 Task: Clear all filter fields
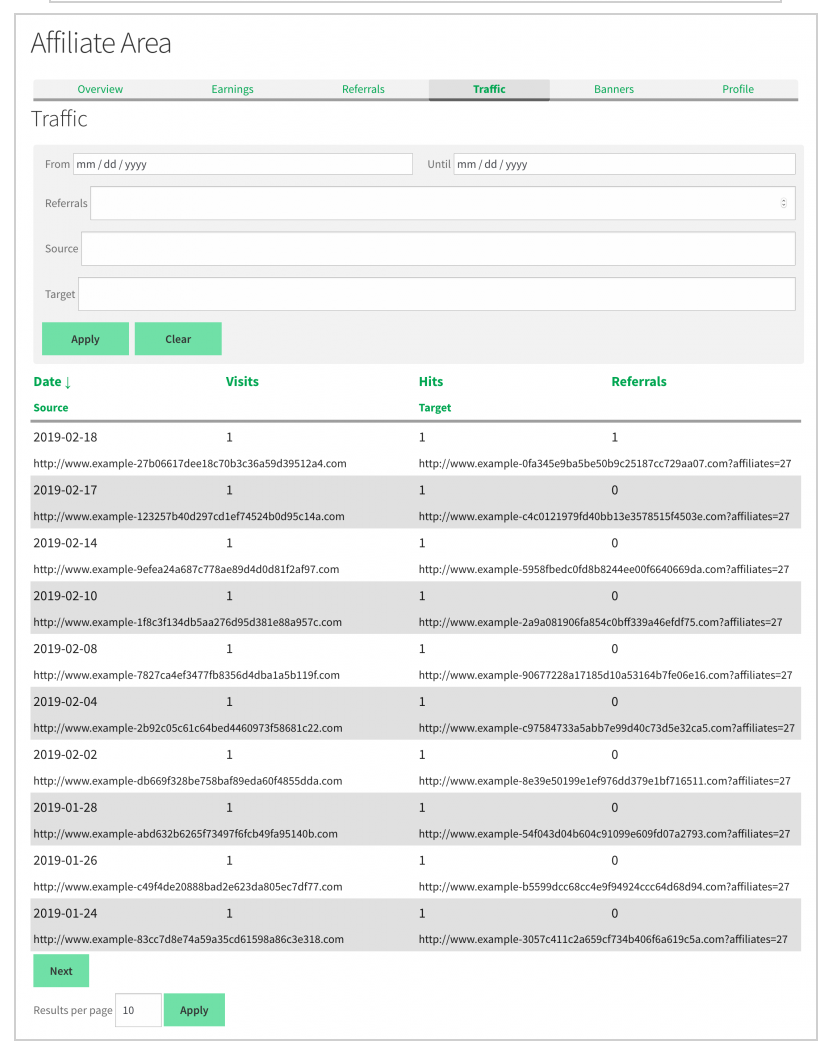pyautogui.click(x=178, y=338)
